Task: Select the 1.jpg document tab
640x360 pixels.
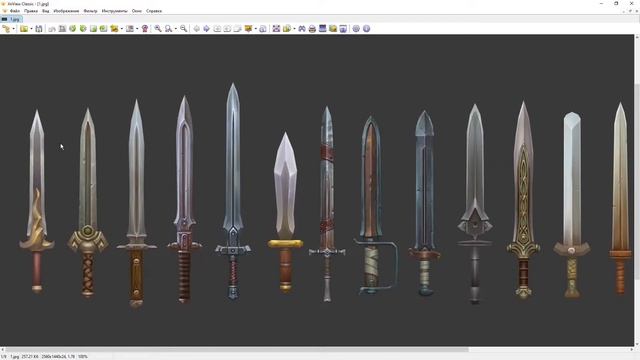Action: coord(11,19)
